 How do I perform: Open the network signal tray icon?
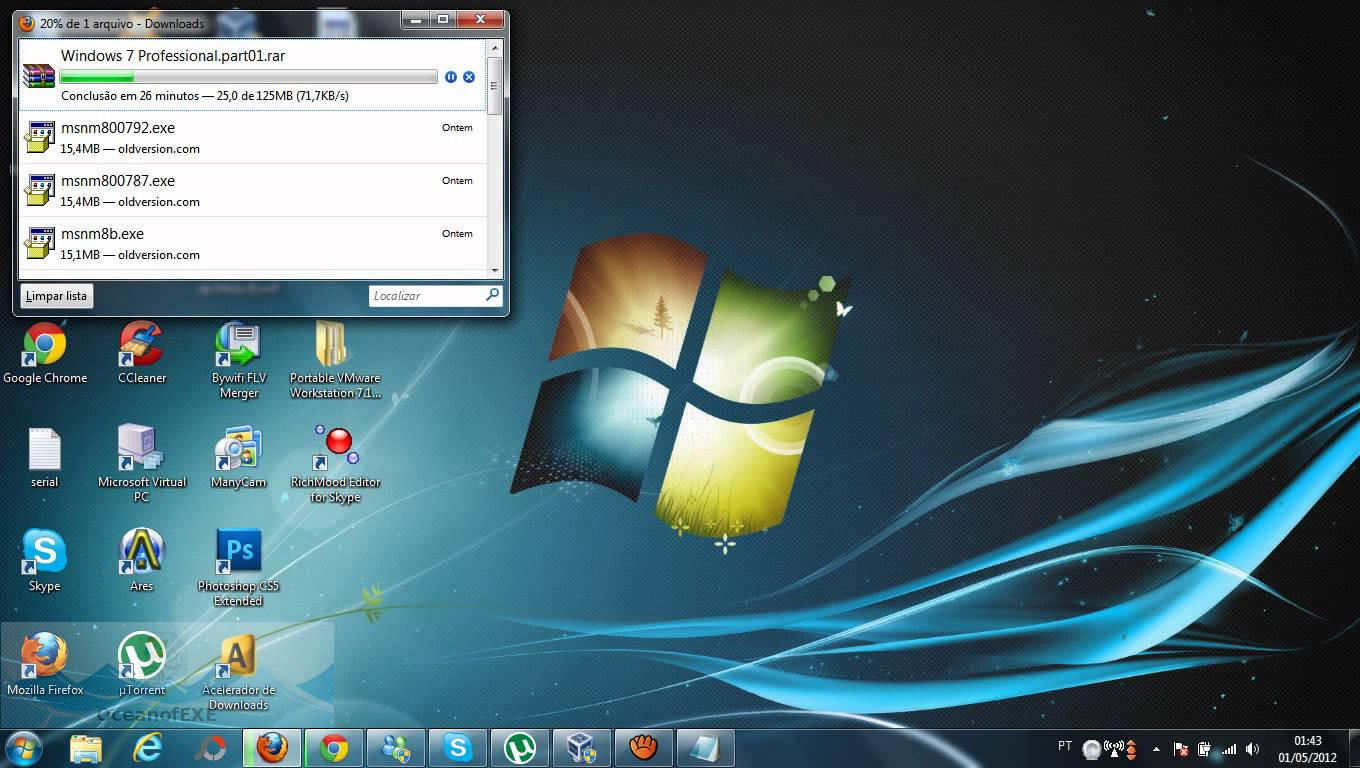(1229, 748)
